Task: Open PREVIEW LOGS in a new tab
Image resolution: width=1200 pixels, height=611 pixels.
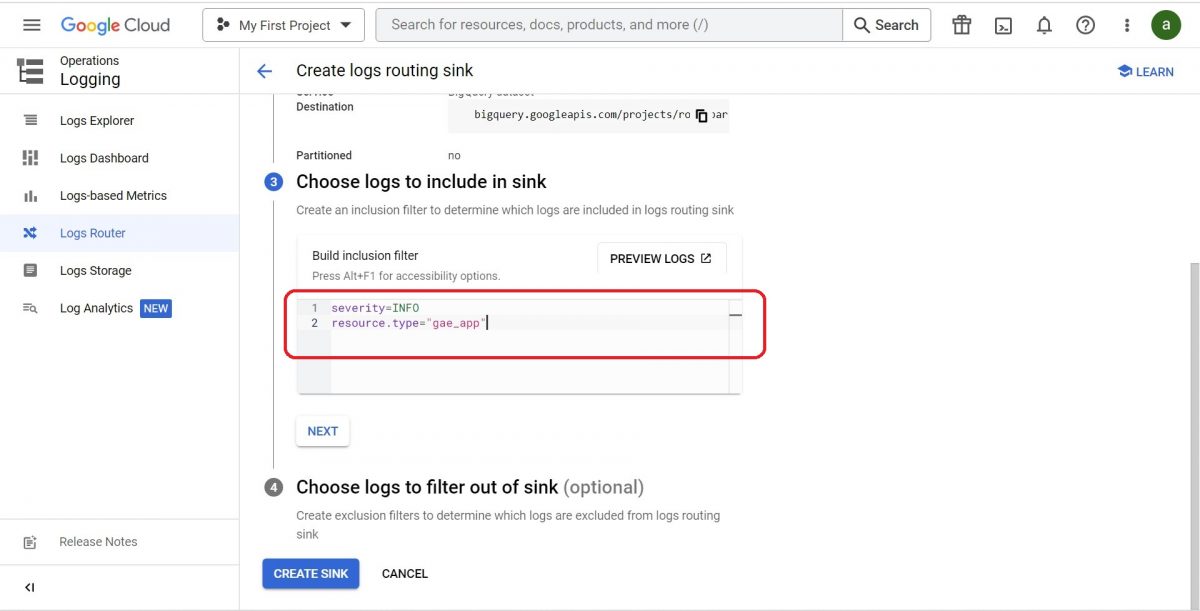Action: [661, 259]
